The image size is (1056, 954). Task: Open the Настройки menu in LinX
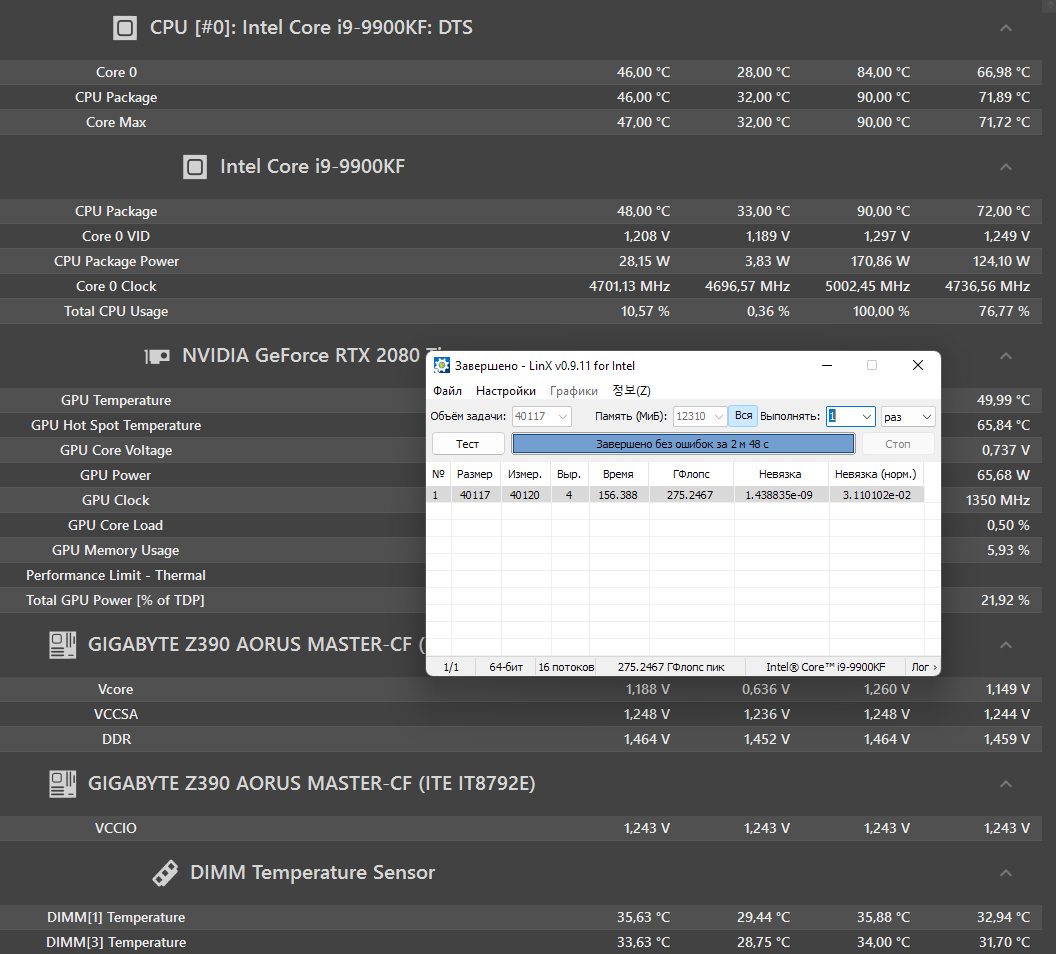point(506,391)
